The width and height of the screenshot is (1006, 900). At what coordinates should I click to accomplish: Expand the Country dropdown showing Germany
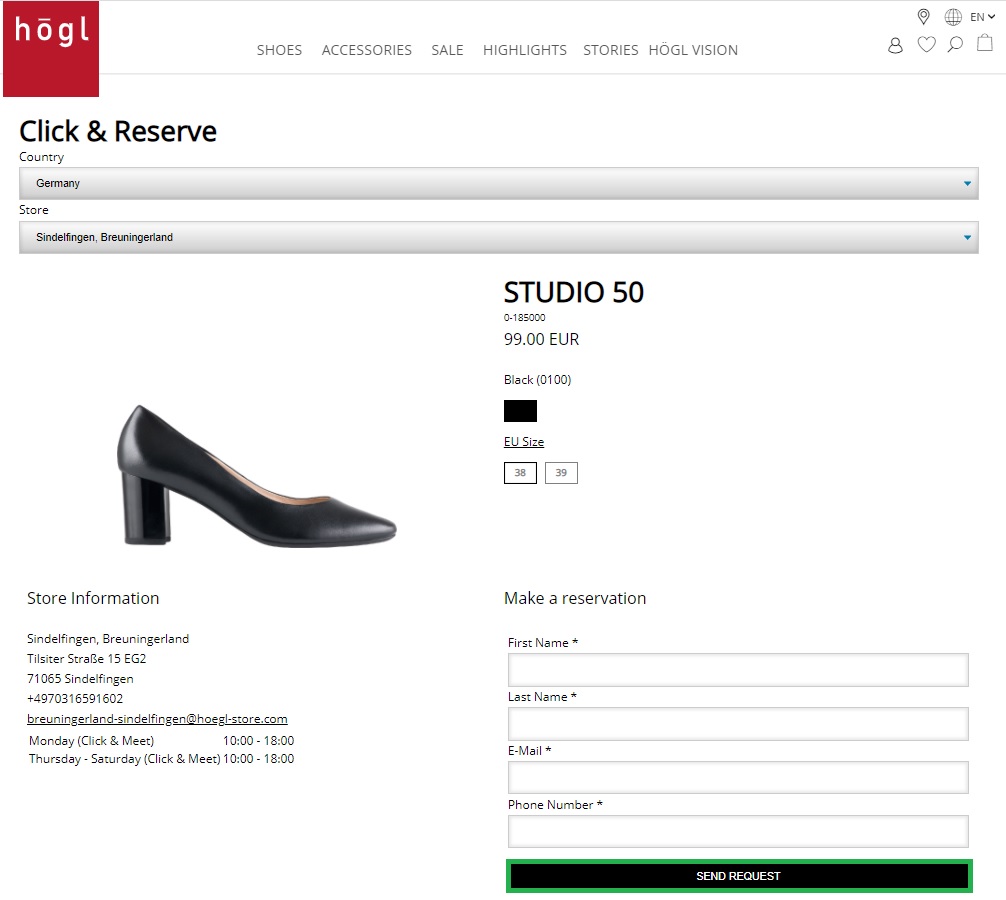pyautogui.click(x=498, y=184)
